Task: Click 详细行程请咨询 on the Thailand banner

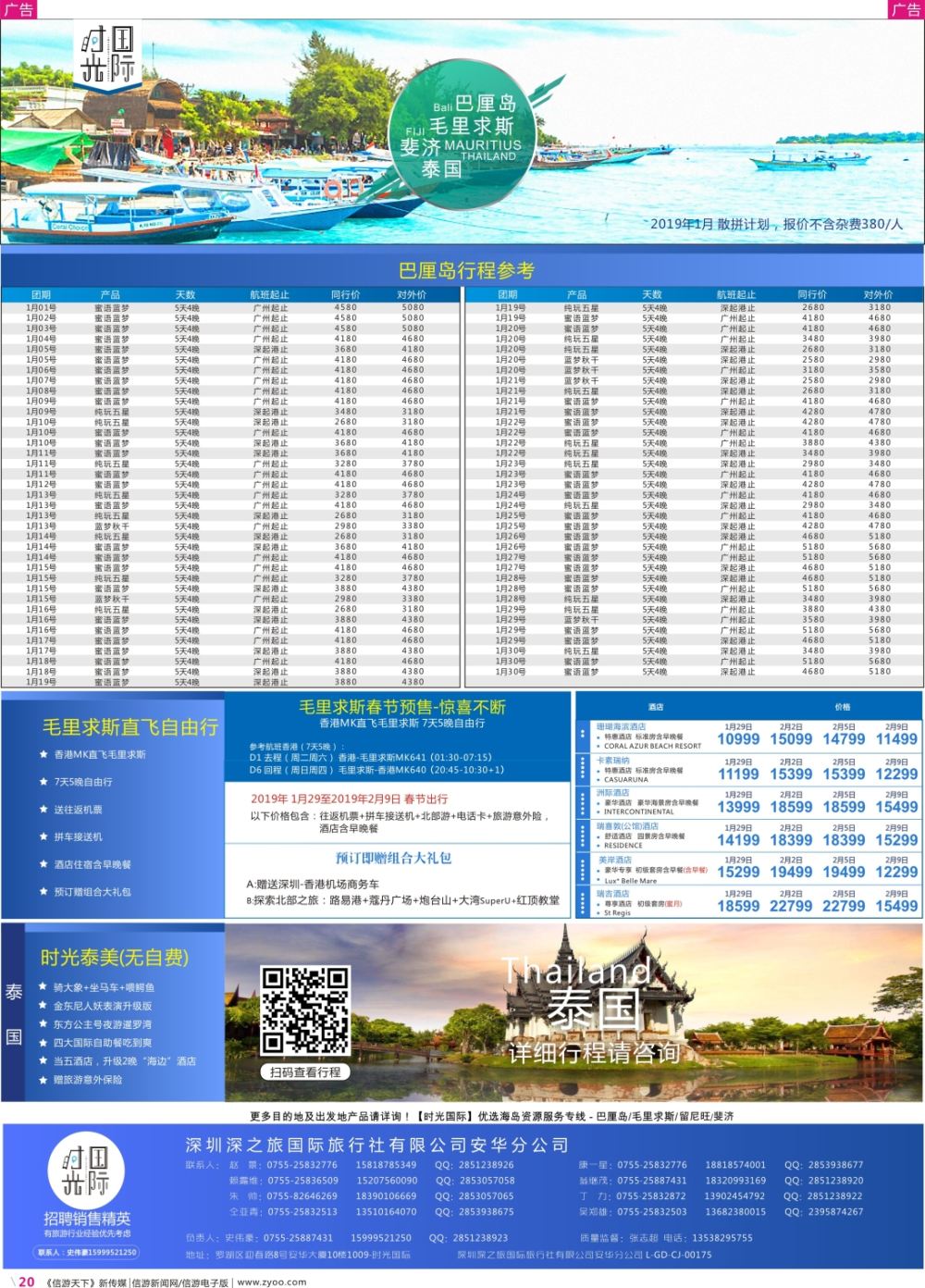Action: [x=594, y=1052]
